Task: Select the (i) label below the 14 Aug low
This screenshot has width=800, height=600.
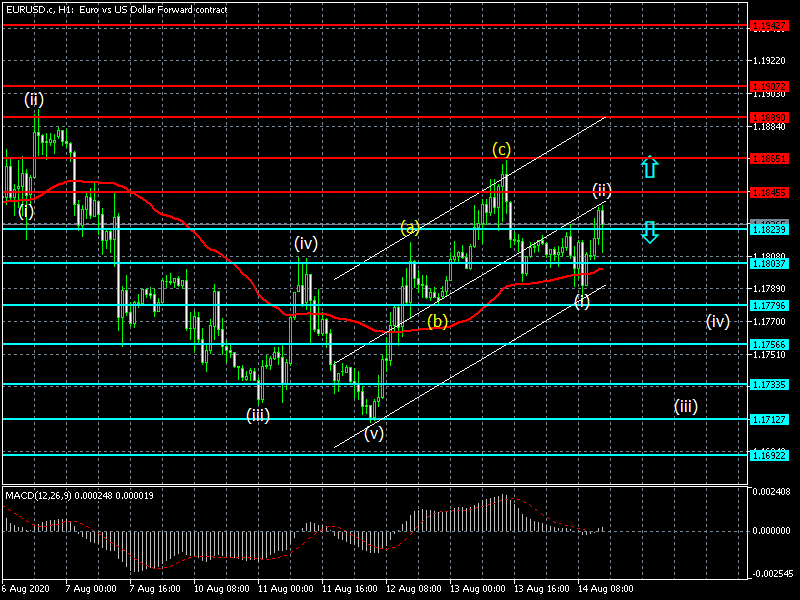Action: [582, 302]
